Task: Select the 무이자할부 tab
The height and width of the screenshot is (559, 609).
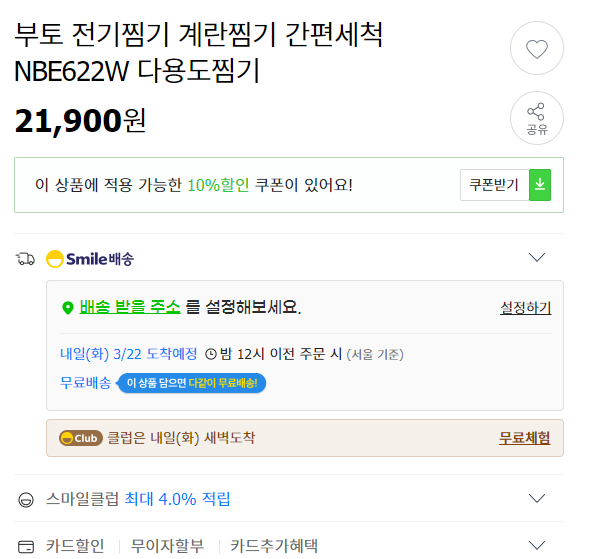Action: point(167,546)
